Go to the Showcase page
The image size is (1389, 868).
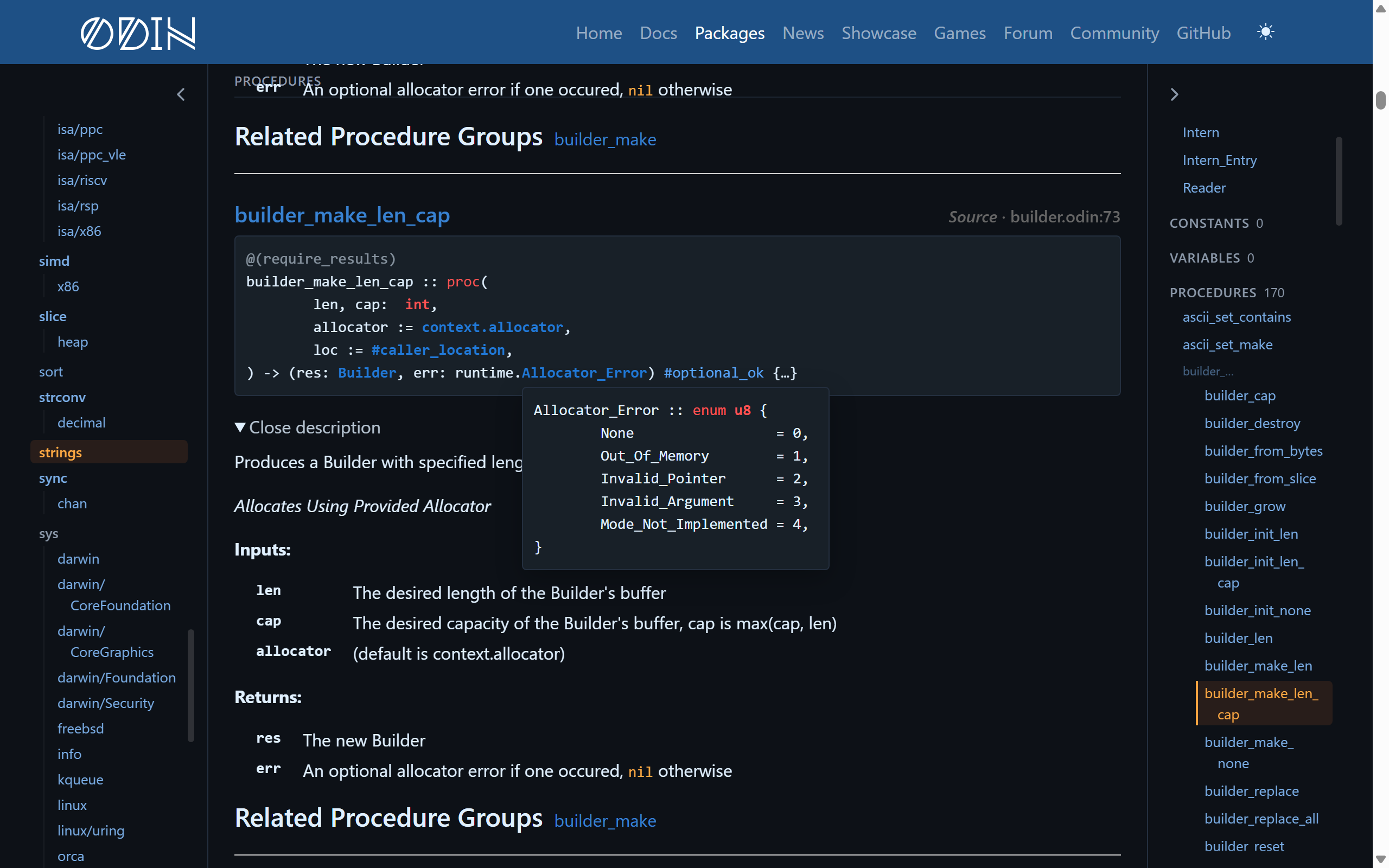[x=879, y=33]
